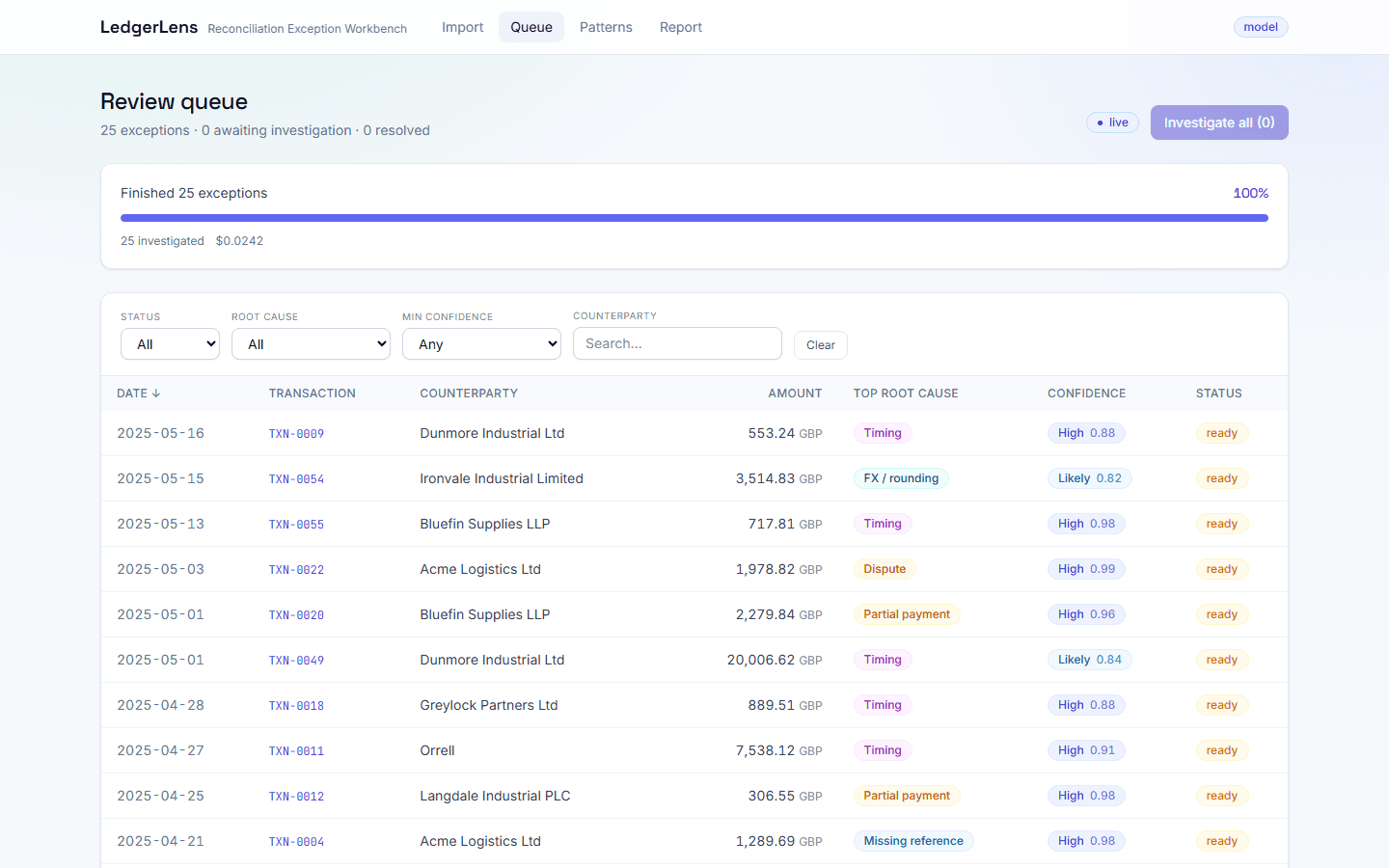The width and height of the screenshot is (1389, 868).
Task: Click the model badge
Action: point(1261,27)
